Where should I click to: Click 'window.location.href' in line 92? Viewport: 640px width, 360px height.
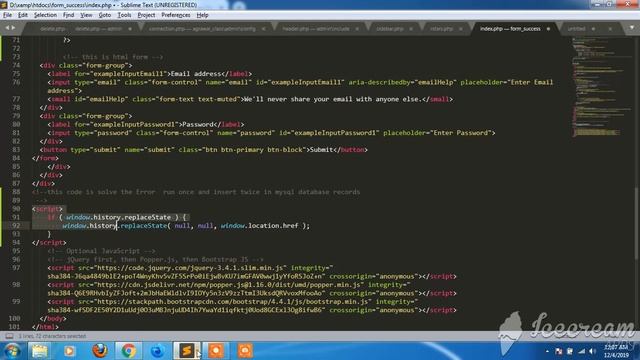pyautogui.click(x=260, y=226)
